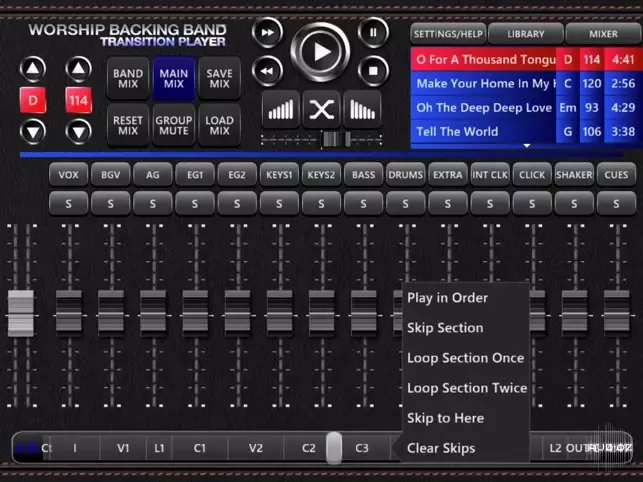Mute the VOX channel
Viewport: 643px width, 482px height.
tap(68, 175)
